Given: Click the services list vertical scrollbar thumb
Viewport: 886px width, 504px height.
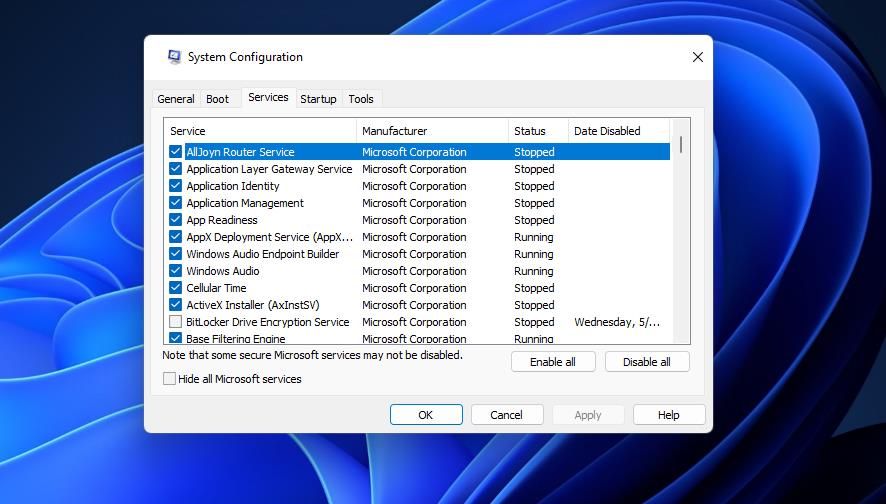Looking at the screenshot, I should click(681, 145).
